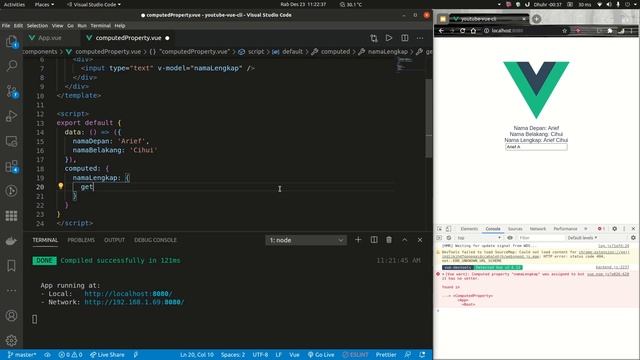Open the Docker view in activity bar
The height and width of the screenshot is (360, 640).
tap(11, 241)
